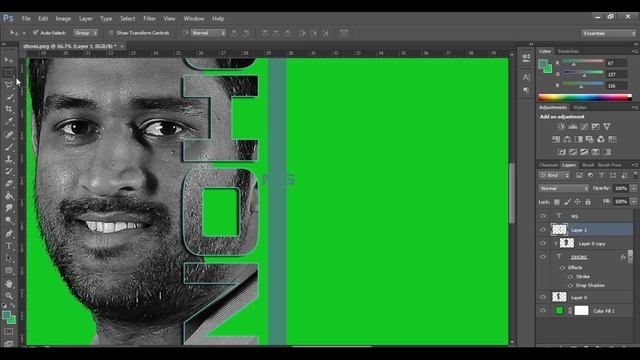640x360 pixels.
Task: Add Curves adjustment
Action: click(x=584, y=127)
